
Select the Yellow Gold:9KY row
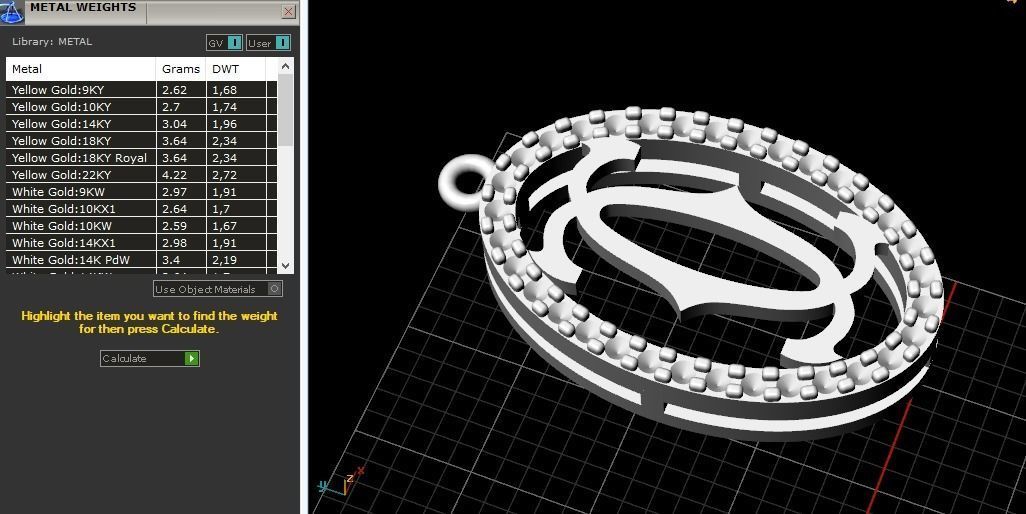point(141,90)
